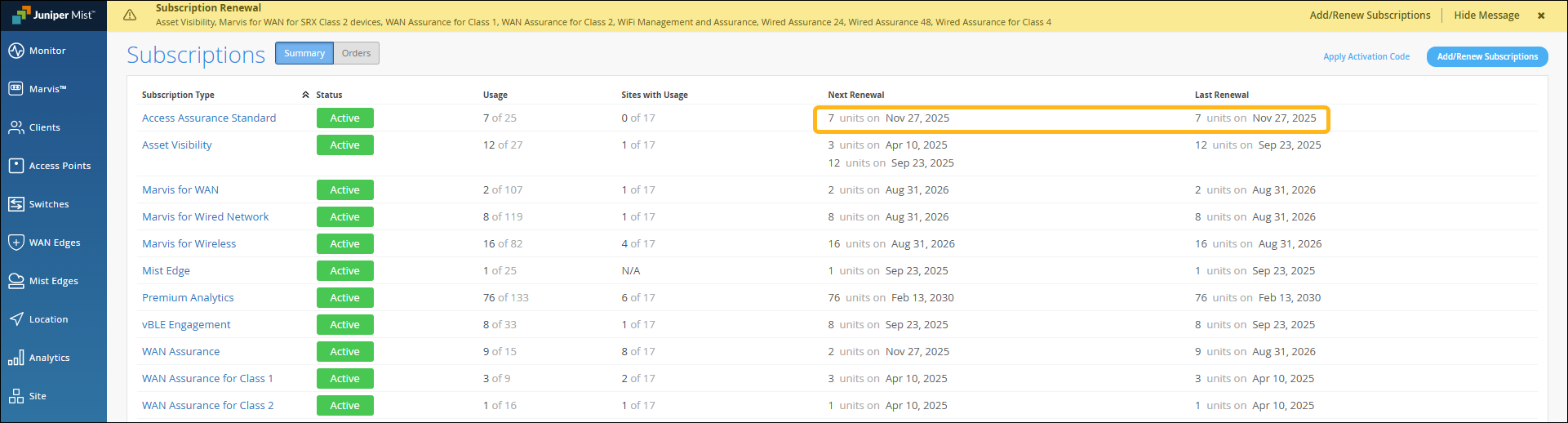Hide Message in the renewal banner

[x=1486, y=16]
